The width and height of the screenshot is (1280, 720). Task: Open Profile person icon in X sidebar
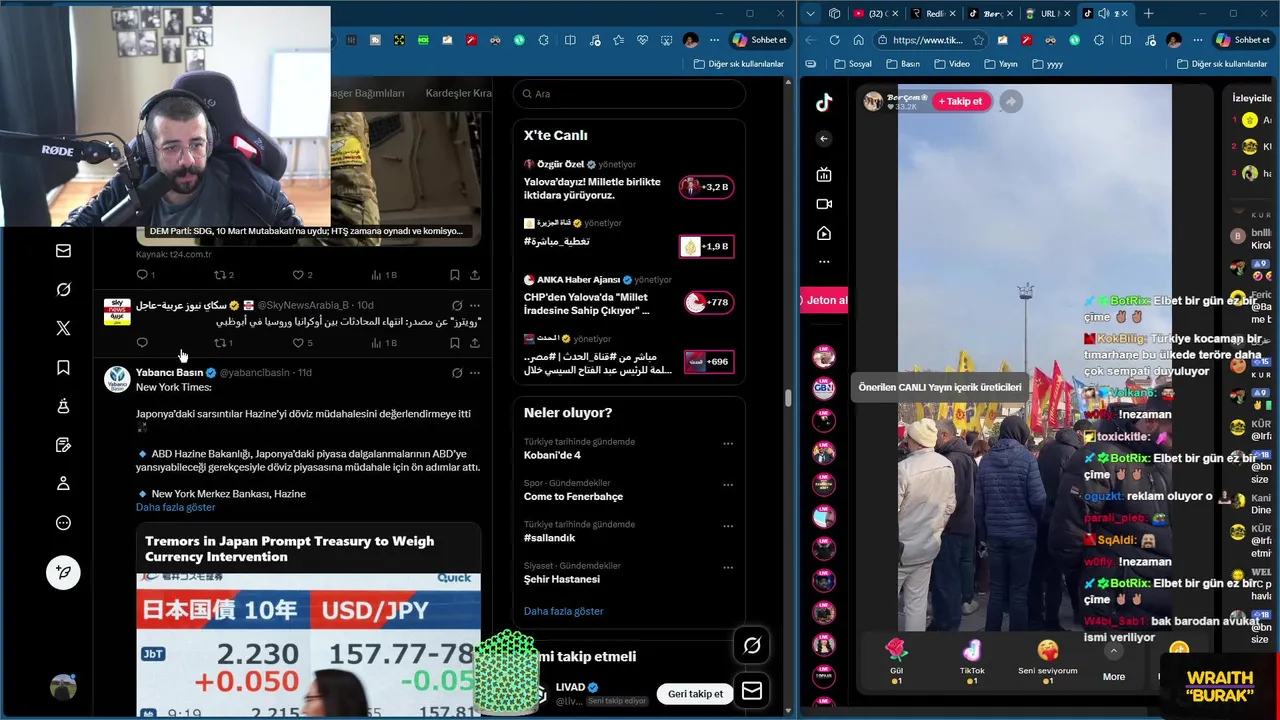tap(63, 483)
